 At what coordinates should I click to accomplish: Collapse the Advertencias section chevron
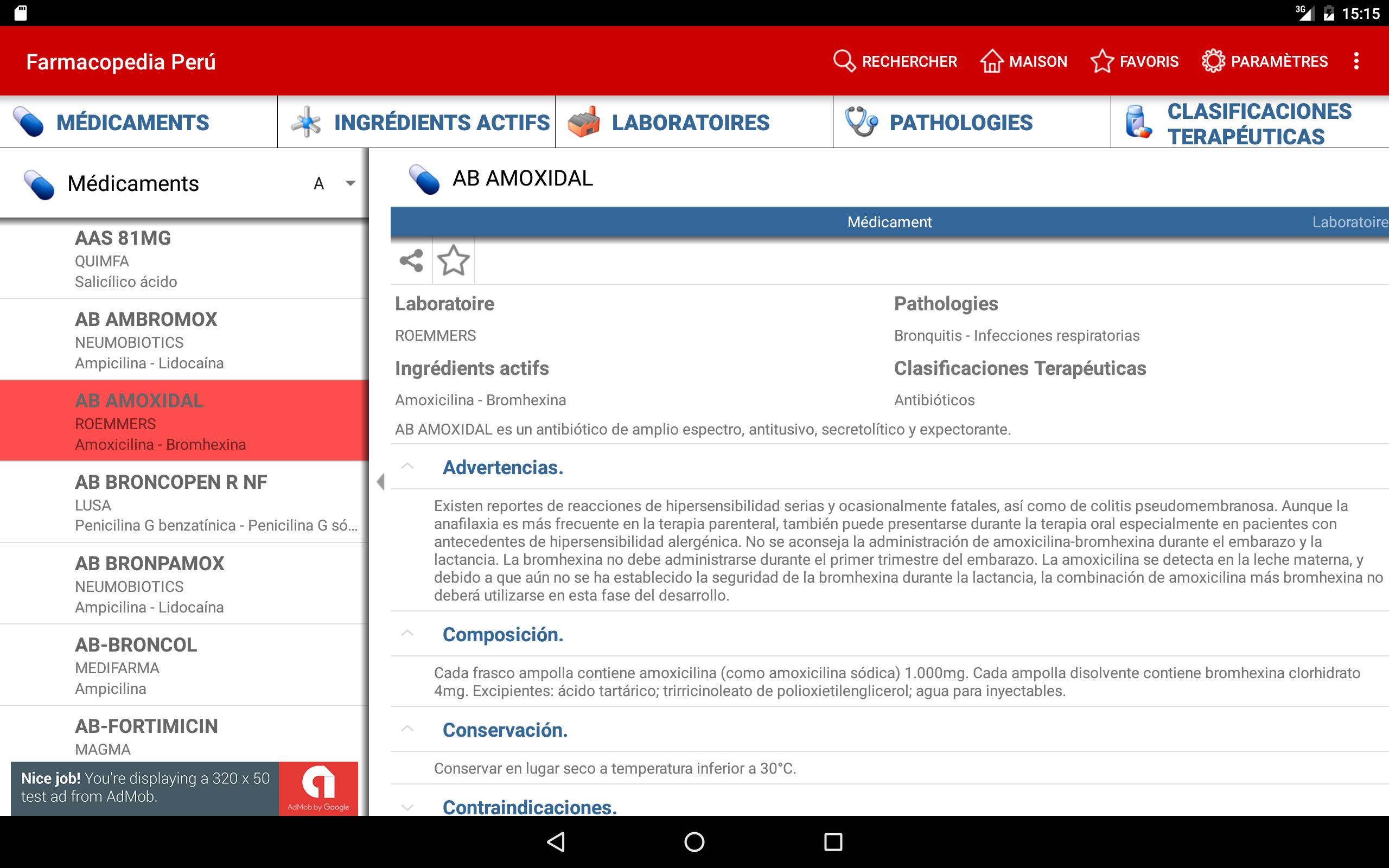click(x=407, y=466)
